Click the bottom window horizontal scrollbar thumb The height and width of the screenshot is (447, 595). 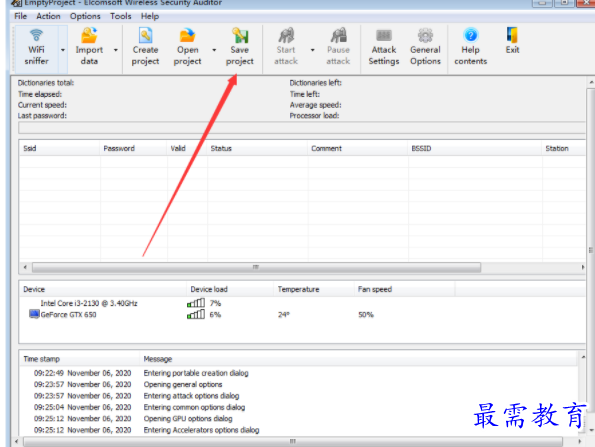pos(293,441)
